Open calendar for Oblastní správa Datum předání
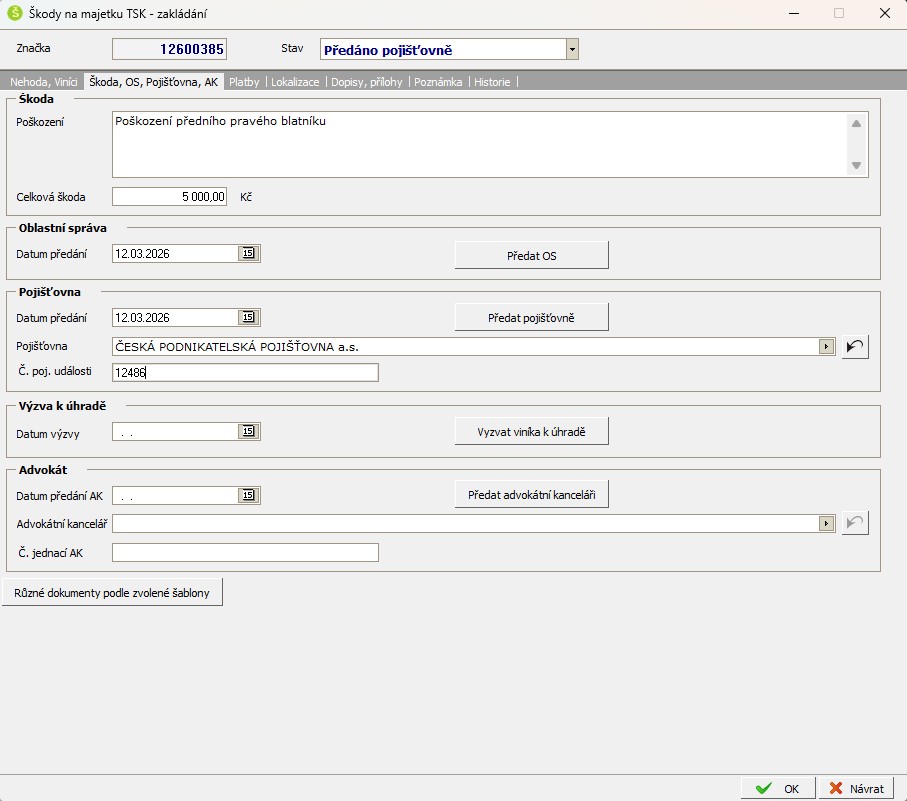 tap(249, 254)
